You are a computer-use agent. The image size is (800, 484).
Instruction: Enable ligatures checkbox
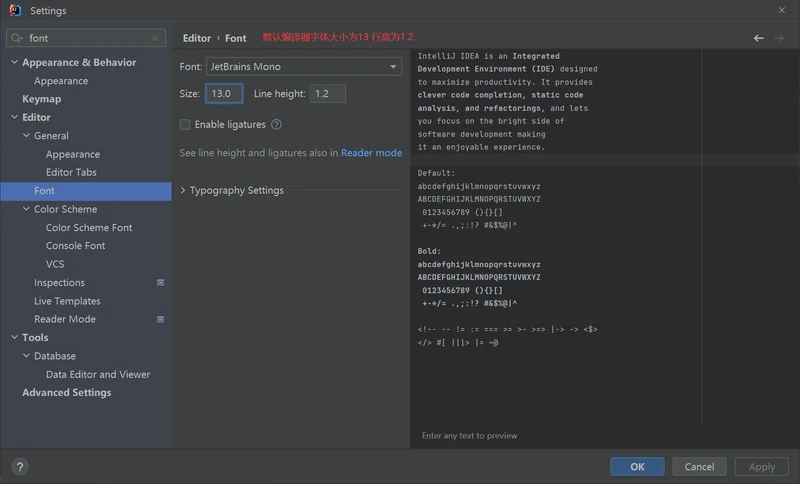pos(185,125)
